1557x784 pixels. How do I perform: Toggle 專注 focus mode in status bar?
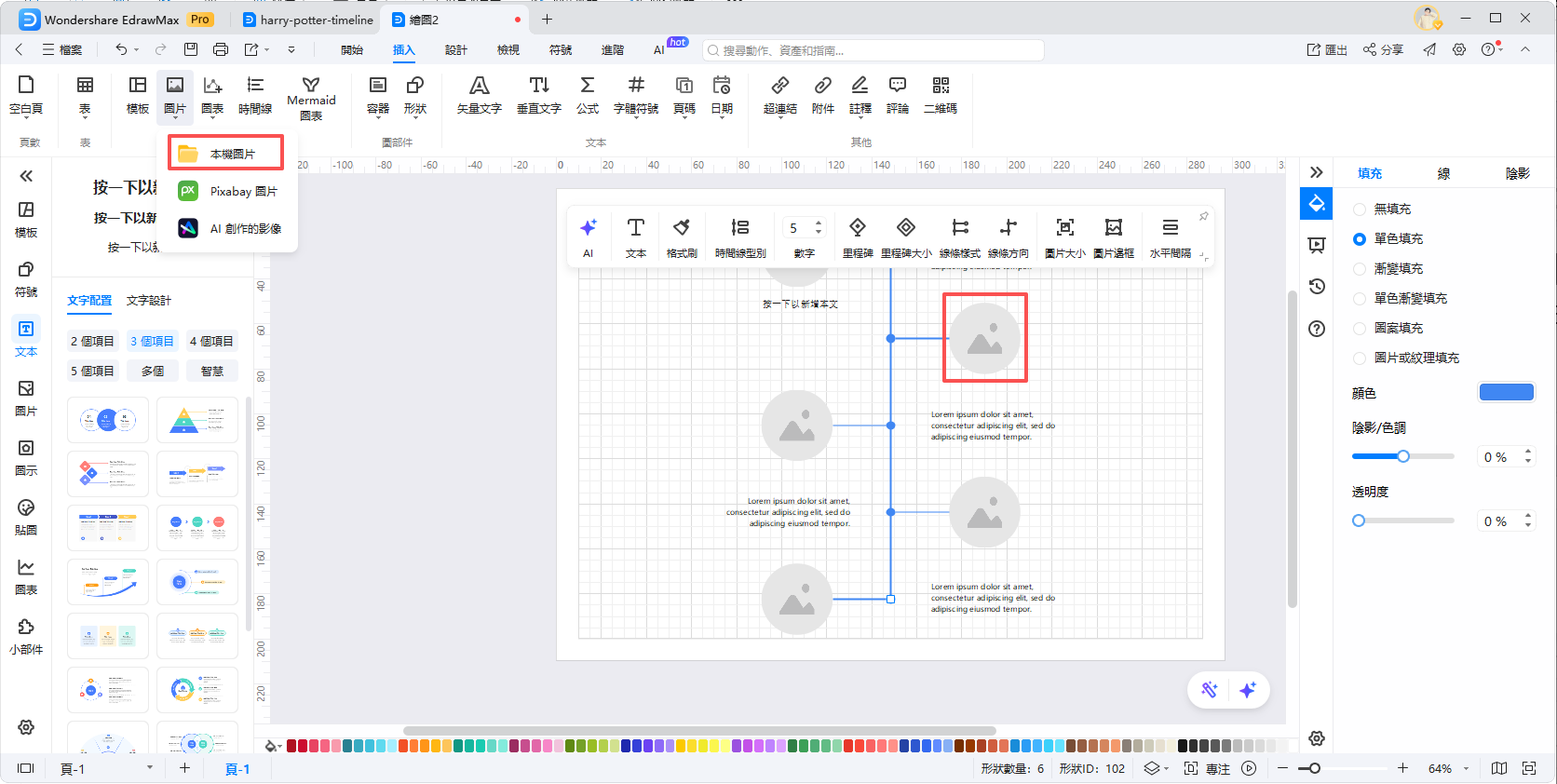tap(1207, 768)
